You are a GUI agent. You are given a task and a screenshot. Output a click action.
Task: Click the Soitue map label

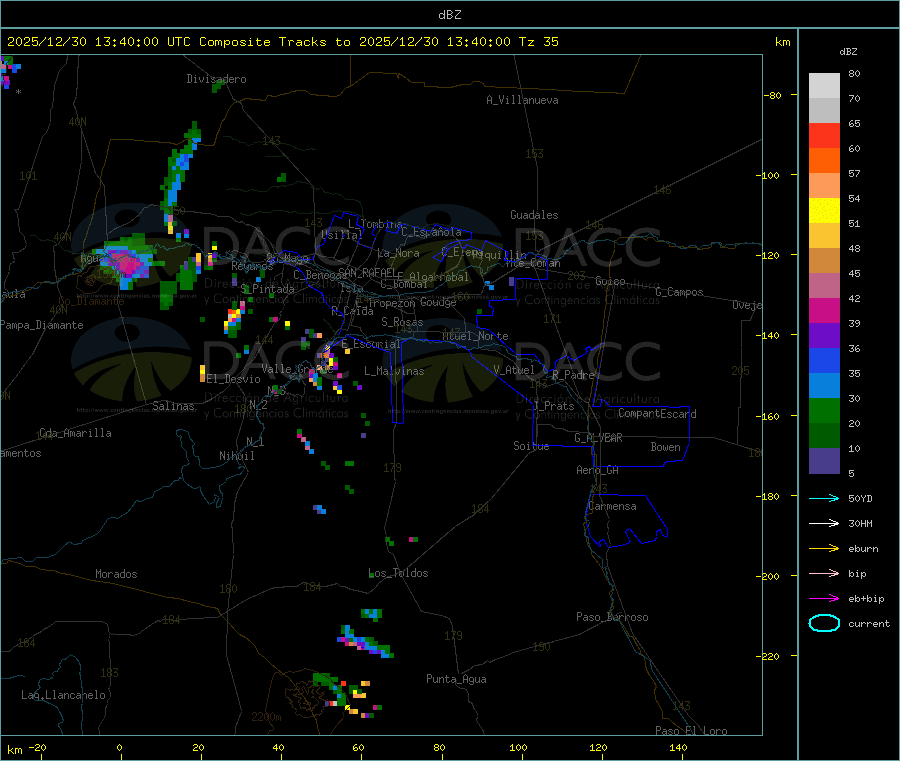(x=531, y=446)
